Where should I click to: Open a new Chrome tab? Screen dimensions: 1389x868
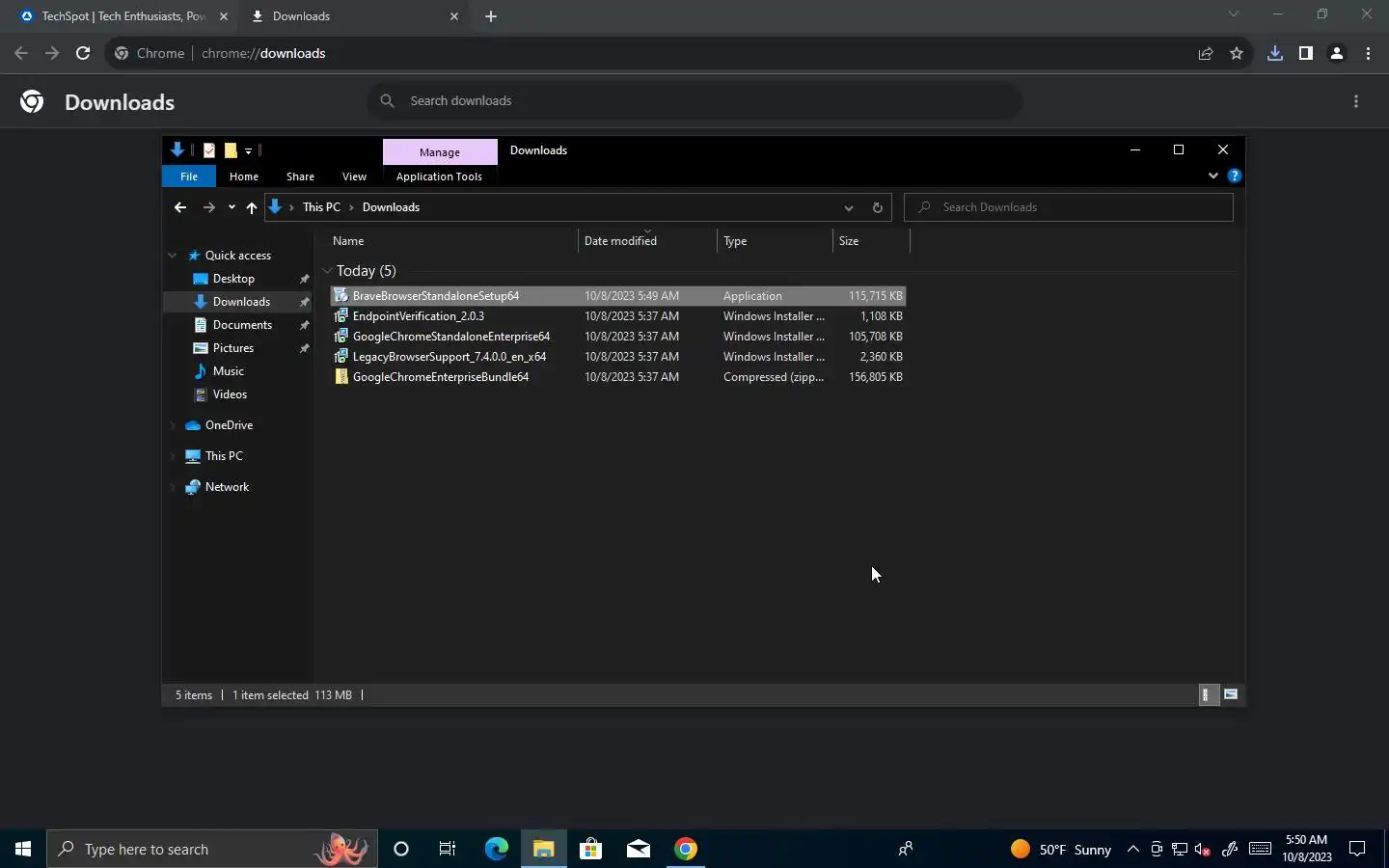point(491,16)
